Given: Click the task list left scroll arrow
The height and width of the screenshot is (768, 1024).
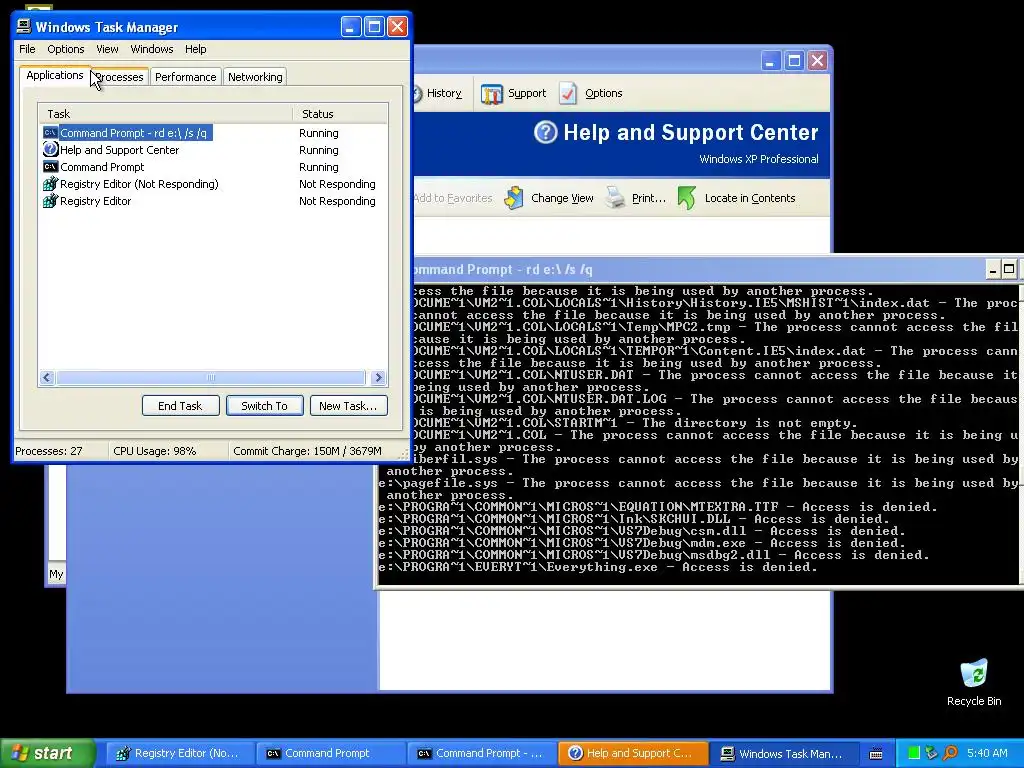Looking at the screenshot, I should point(46,377).
